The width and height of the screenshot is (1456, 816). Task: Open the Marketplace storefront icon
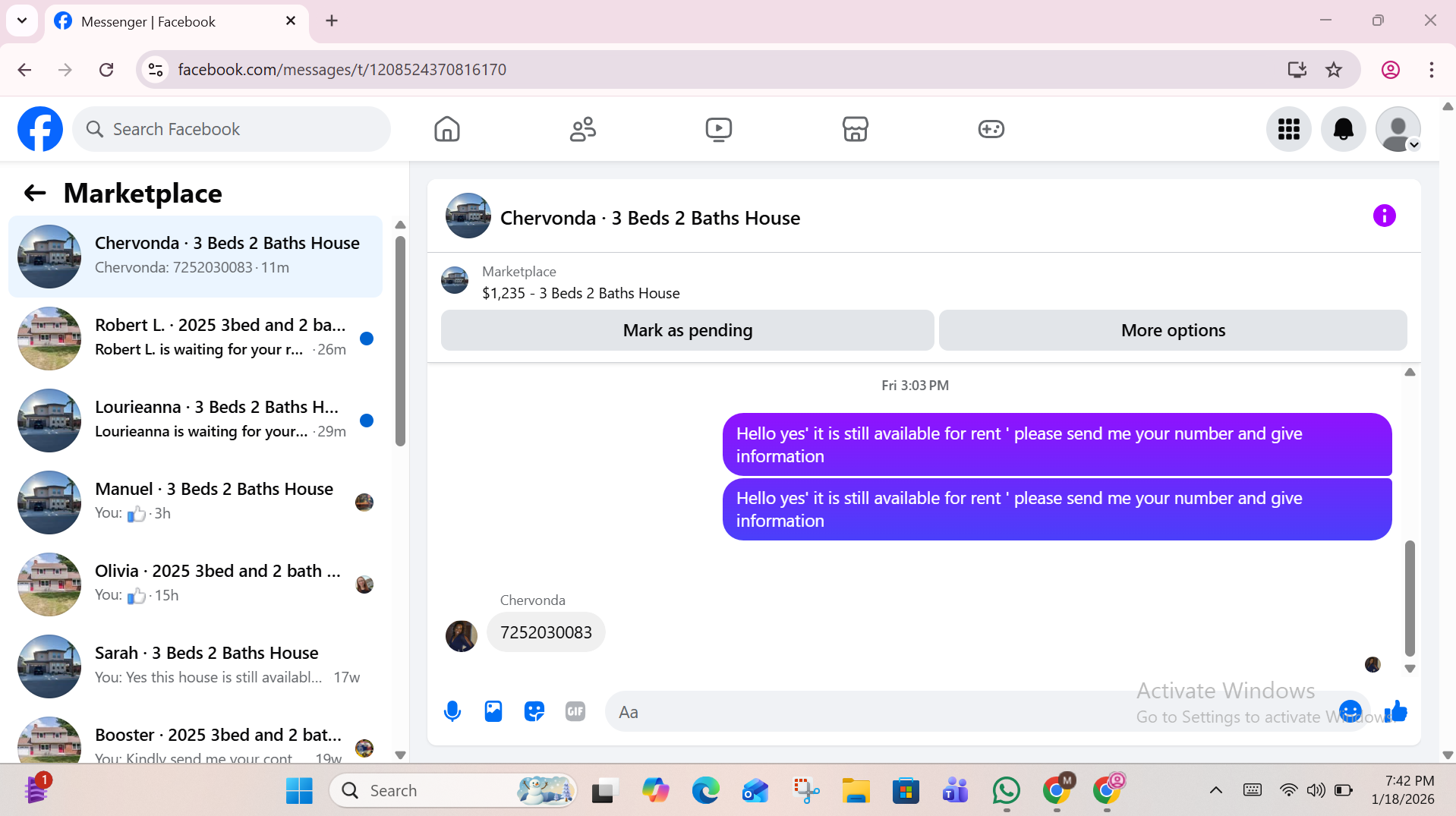click(x=856, y=129)
